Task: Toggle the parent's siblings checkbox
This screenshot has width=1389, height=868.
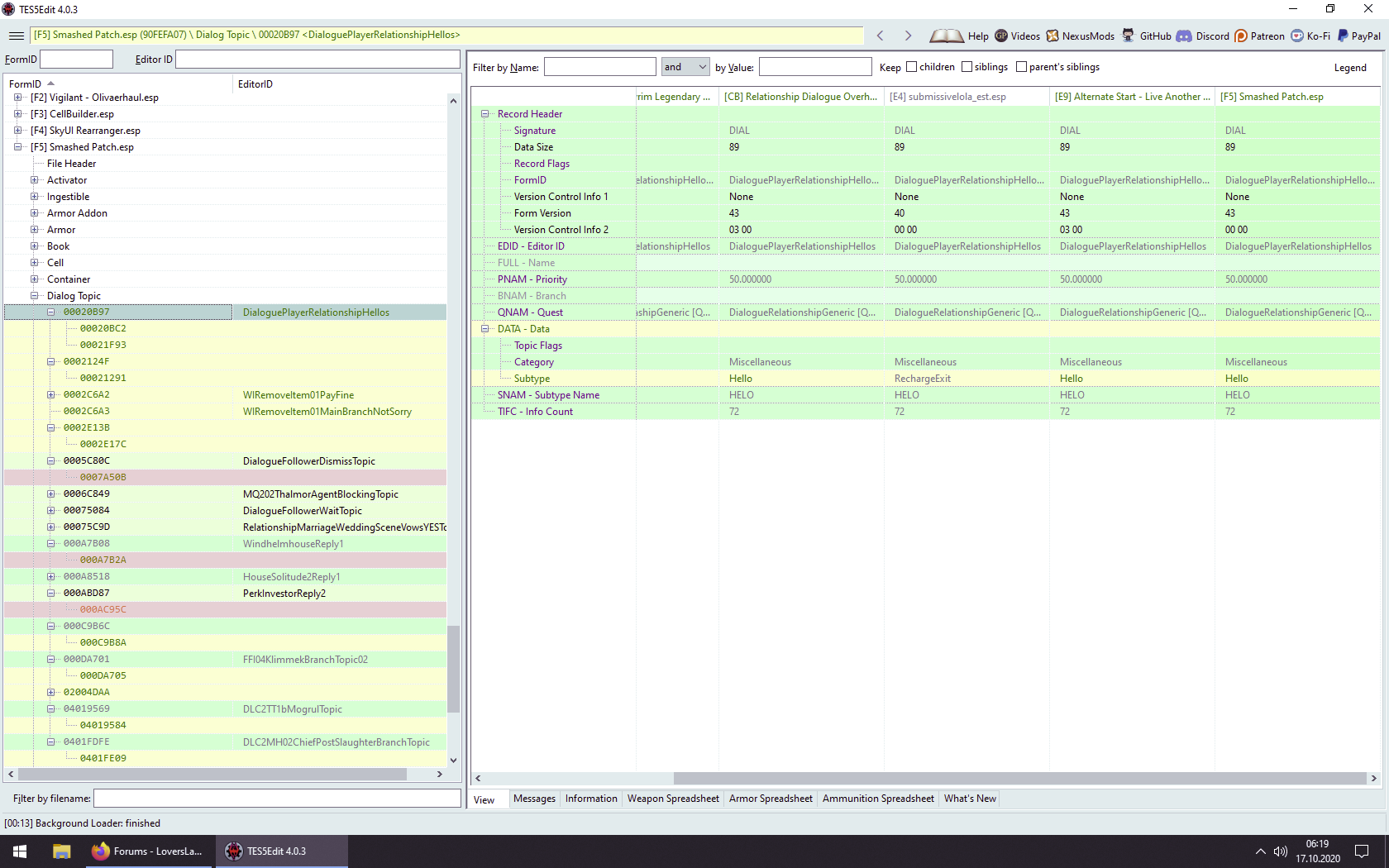Action: click(1021, 67)
